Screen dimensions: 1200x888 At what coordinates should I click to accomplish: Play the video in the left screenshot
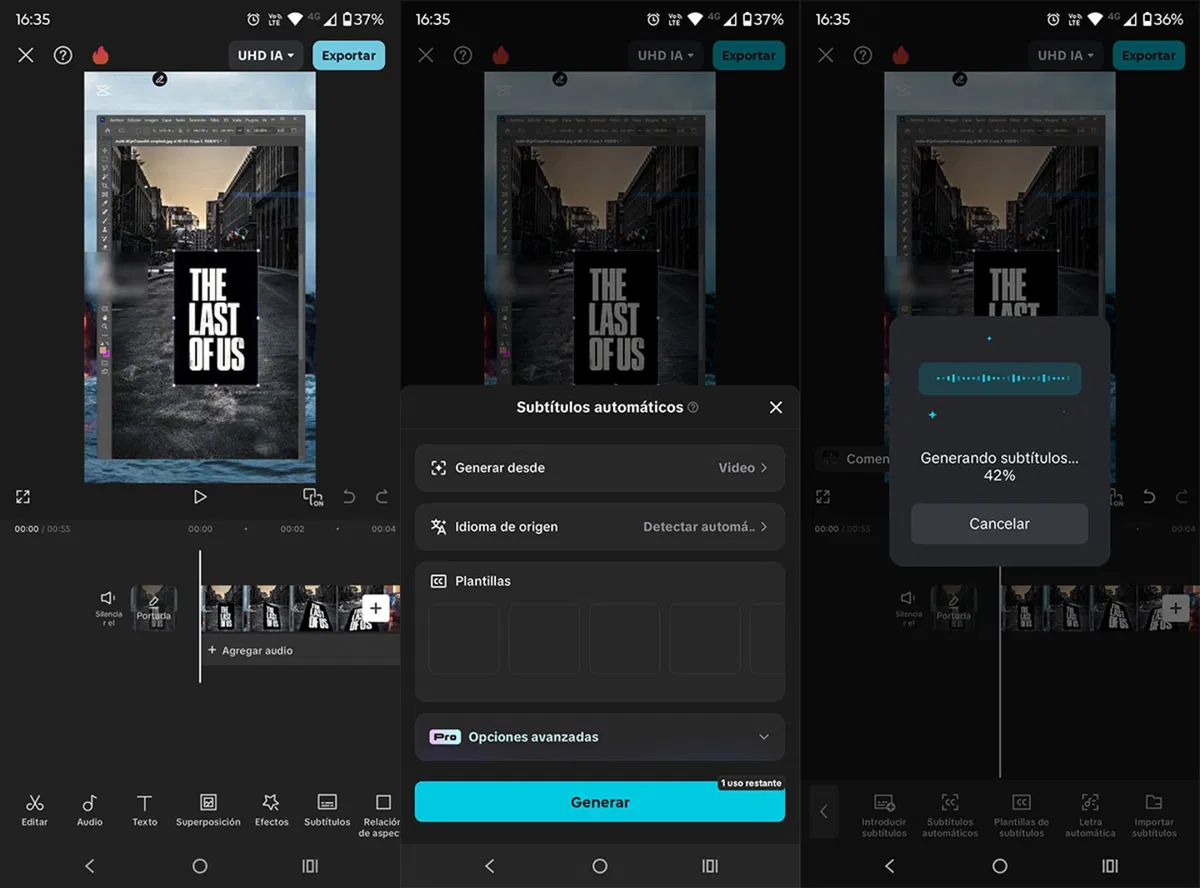point(200,496)
